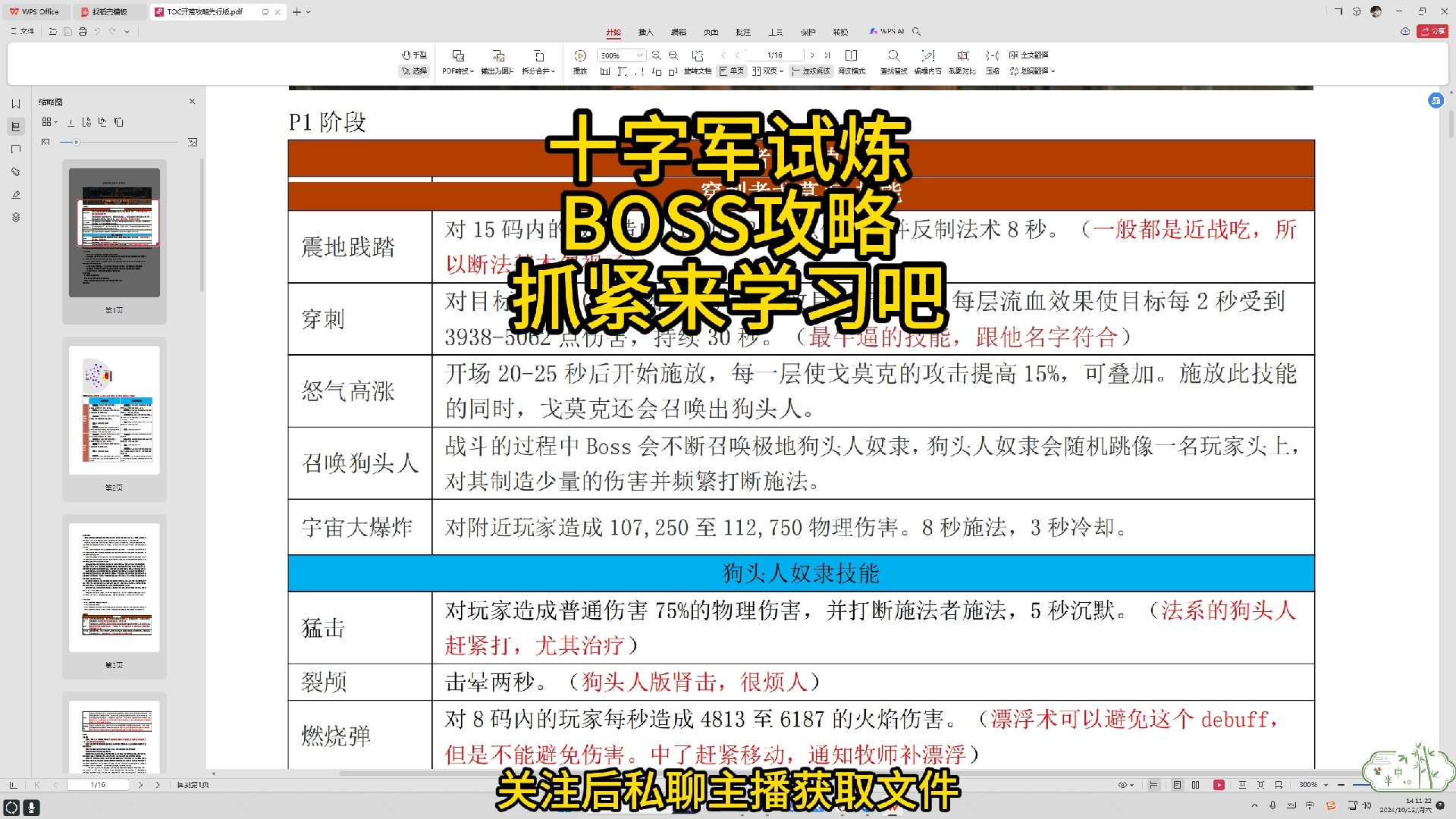Switch to the 保护 ribbon tab

(808, 32)
